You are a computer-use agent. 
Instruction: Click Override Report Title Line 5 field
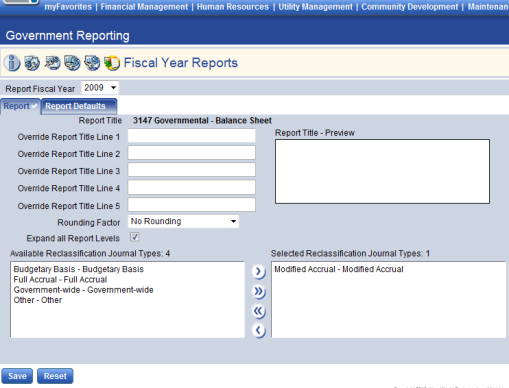(192, 205)
